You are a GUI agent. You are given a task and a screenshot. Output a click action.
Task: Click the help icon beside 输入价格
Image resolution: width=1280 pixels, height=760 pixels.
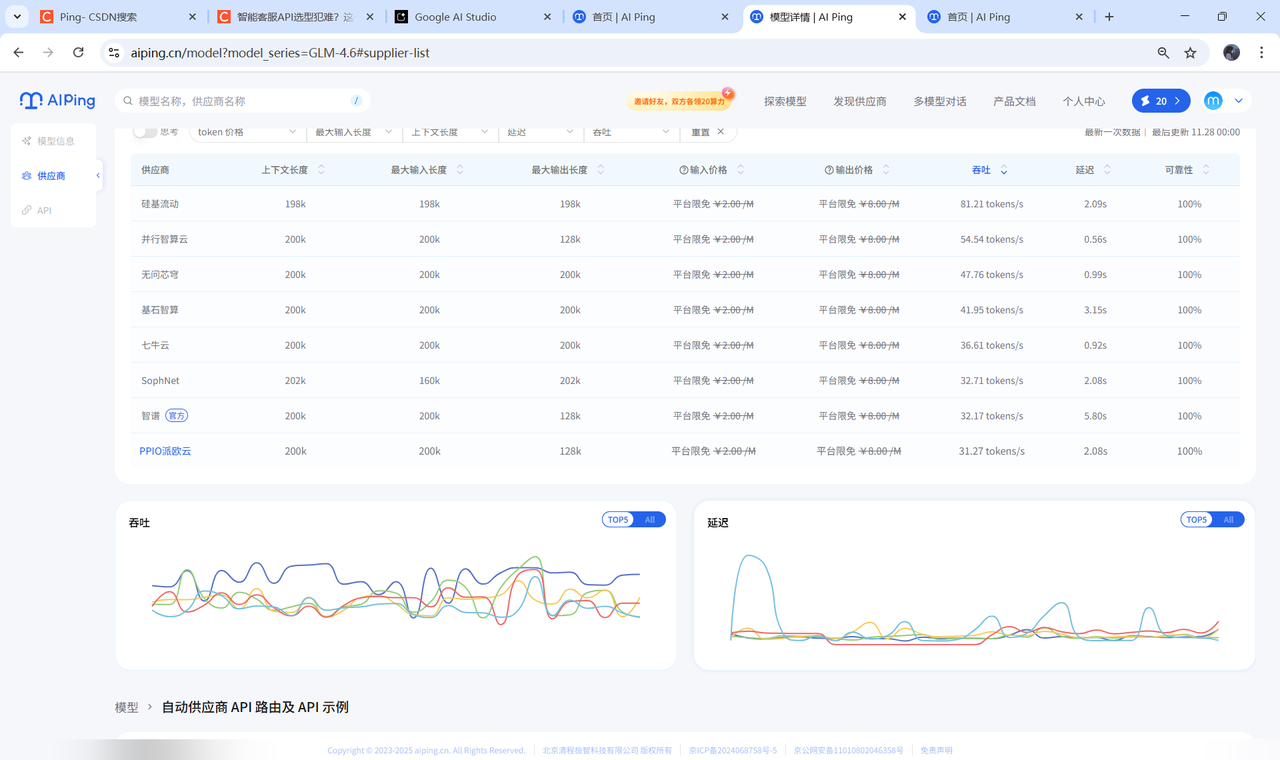[x=684, y=170]
